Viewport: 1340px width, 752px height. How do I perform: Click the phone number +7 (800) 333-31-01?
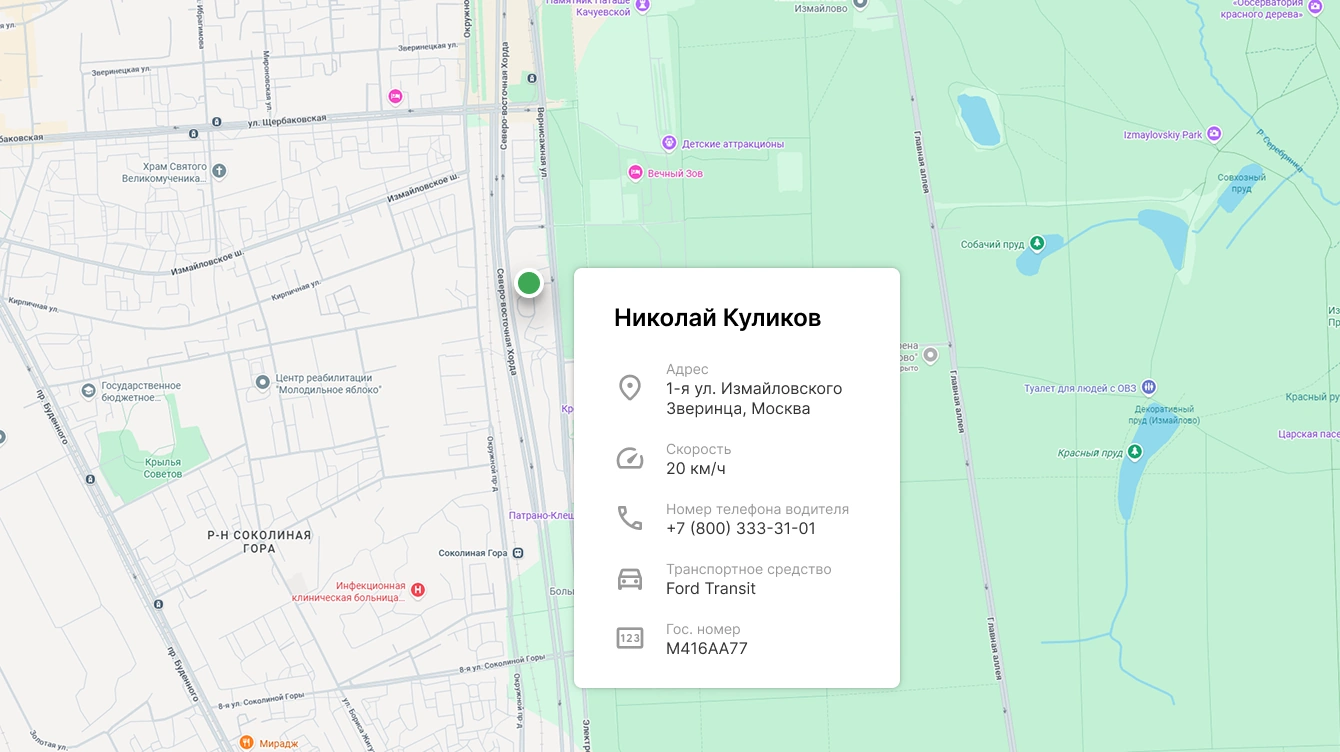coord(741,528)
